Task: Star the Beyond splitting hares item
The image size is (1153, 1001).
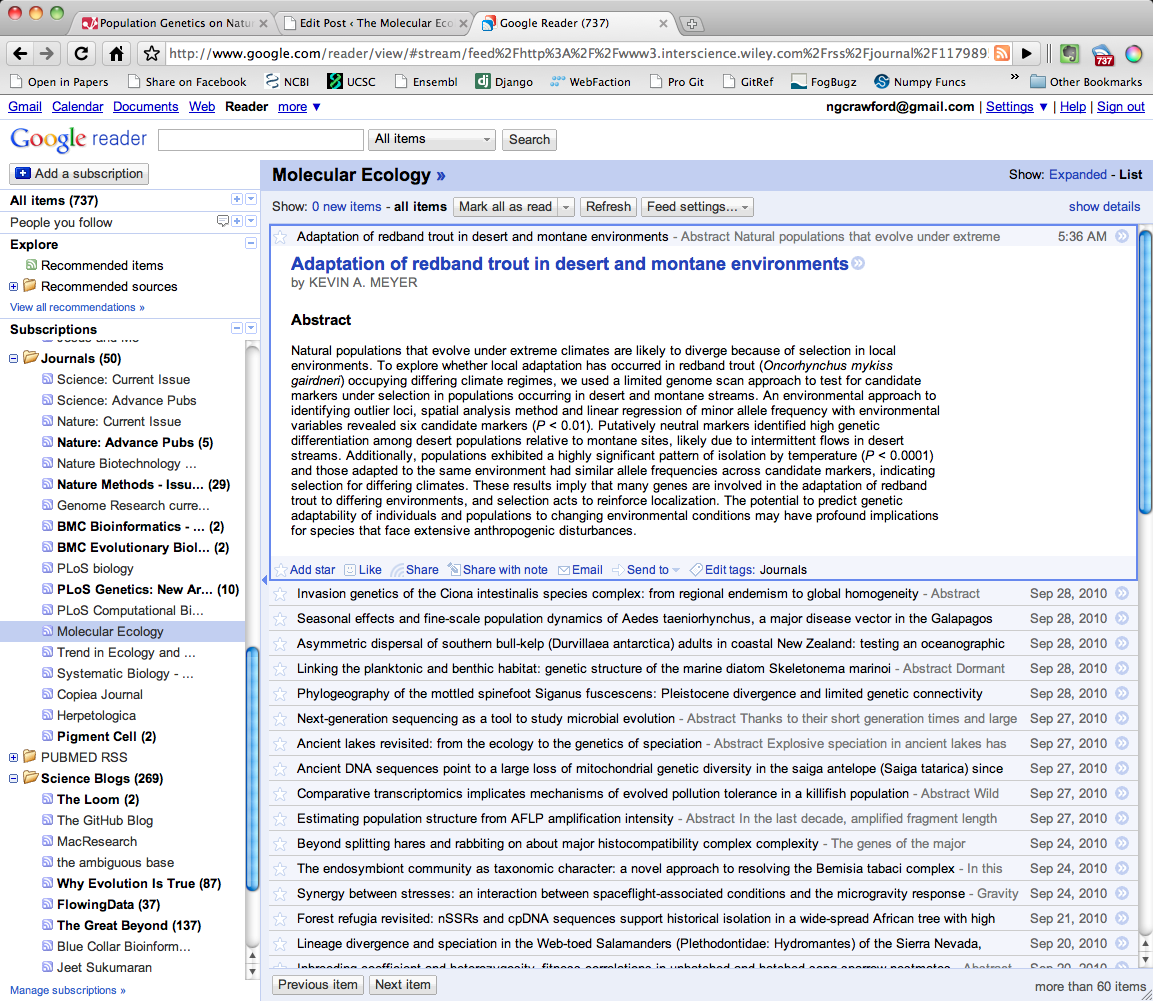Action: point(280,844)
